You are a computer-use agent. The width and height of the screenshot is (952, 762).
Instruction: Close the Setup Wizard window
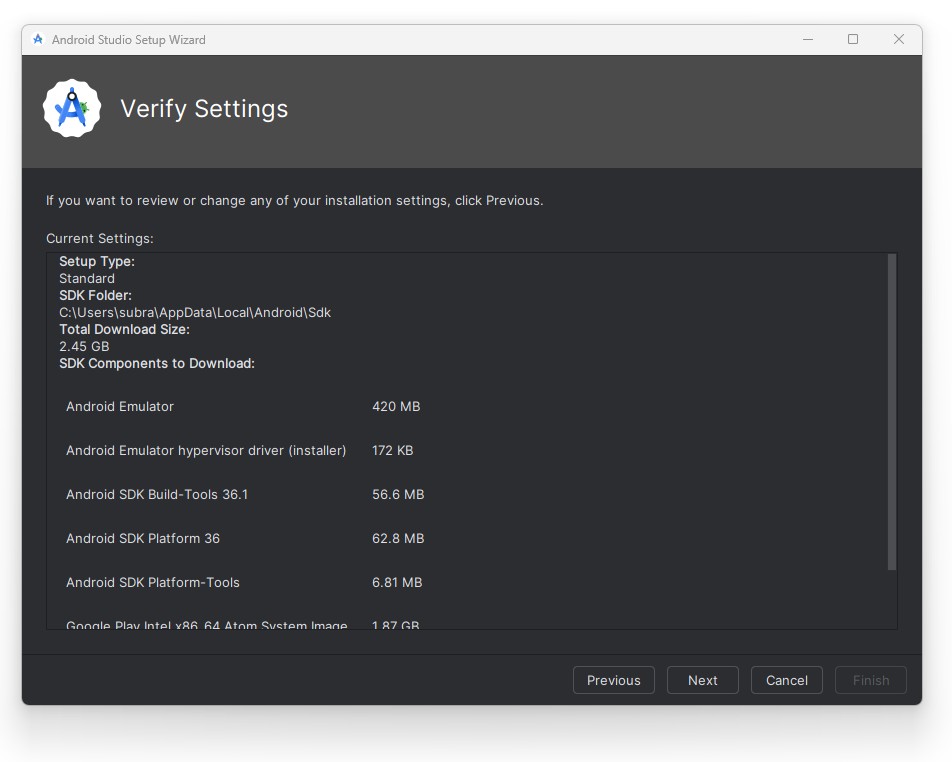pyautogui.click(x=899, y=40)
